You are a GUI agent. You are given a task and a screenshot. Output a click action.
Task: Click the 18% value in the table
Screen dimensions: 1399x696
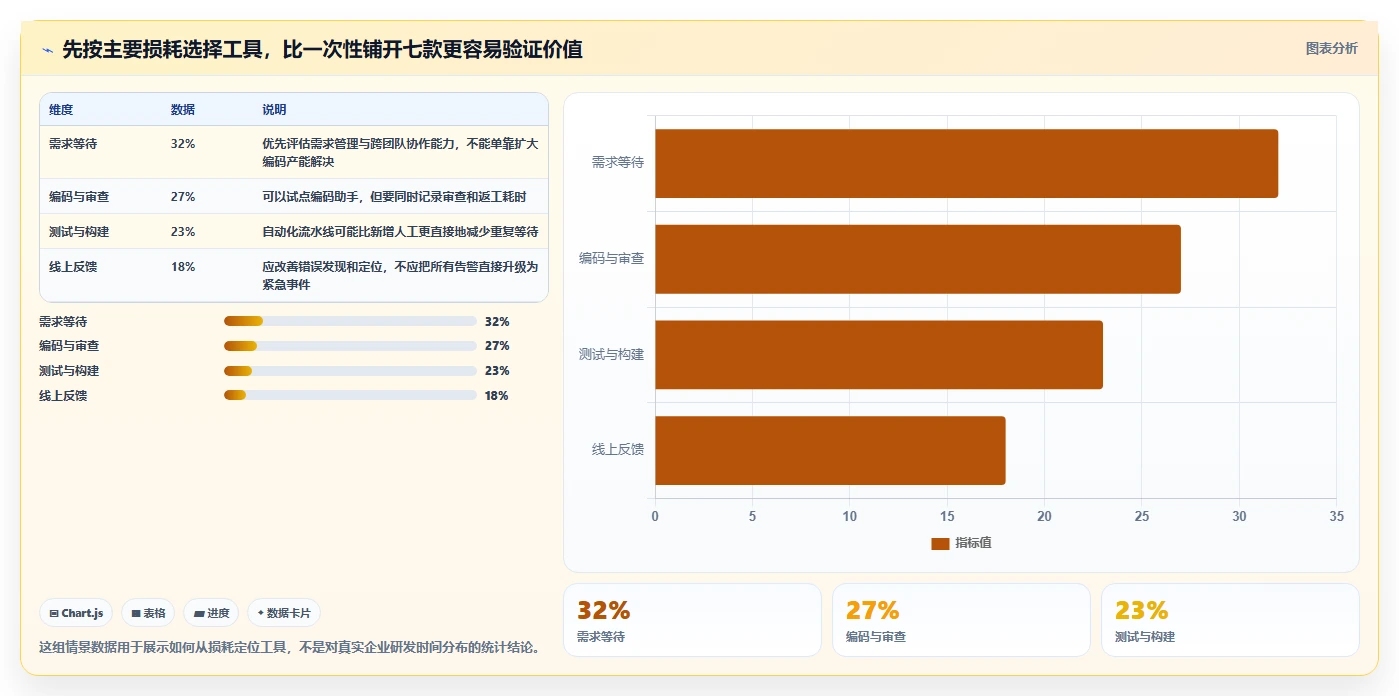(x=183, y=267)
